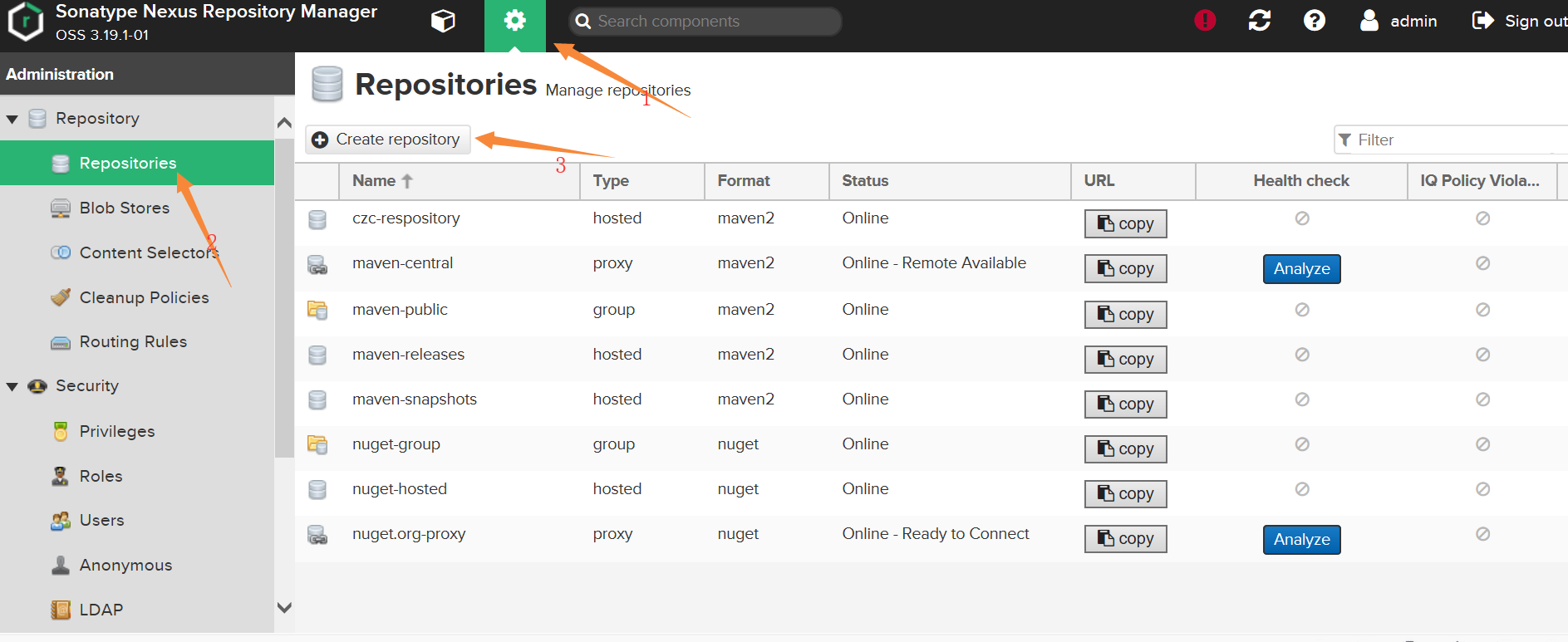Open the maven-snapshots repository row
This screenshot has height=642, width=1568.
click(931, 404)
